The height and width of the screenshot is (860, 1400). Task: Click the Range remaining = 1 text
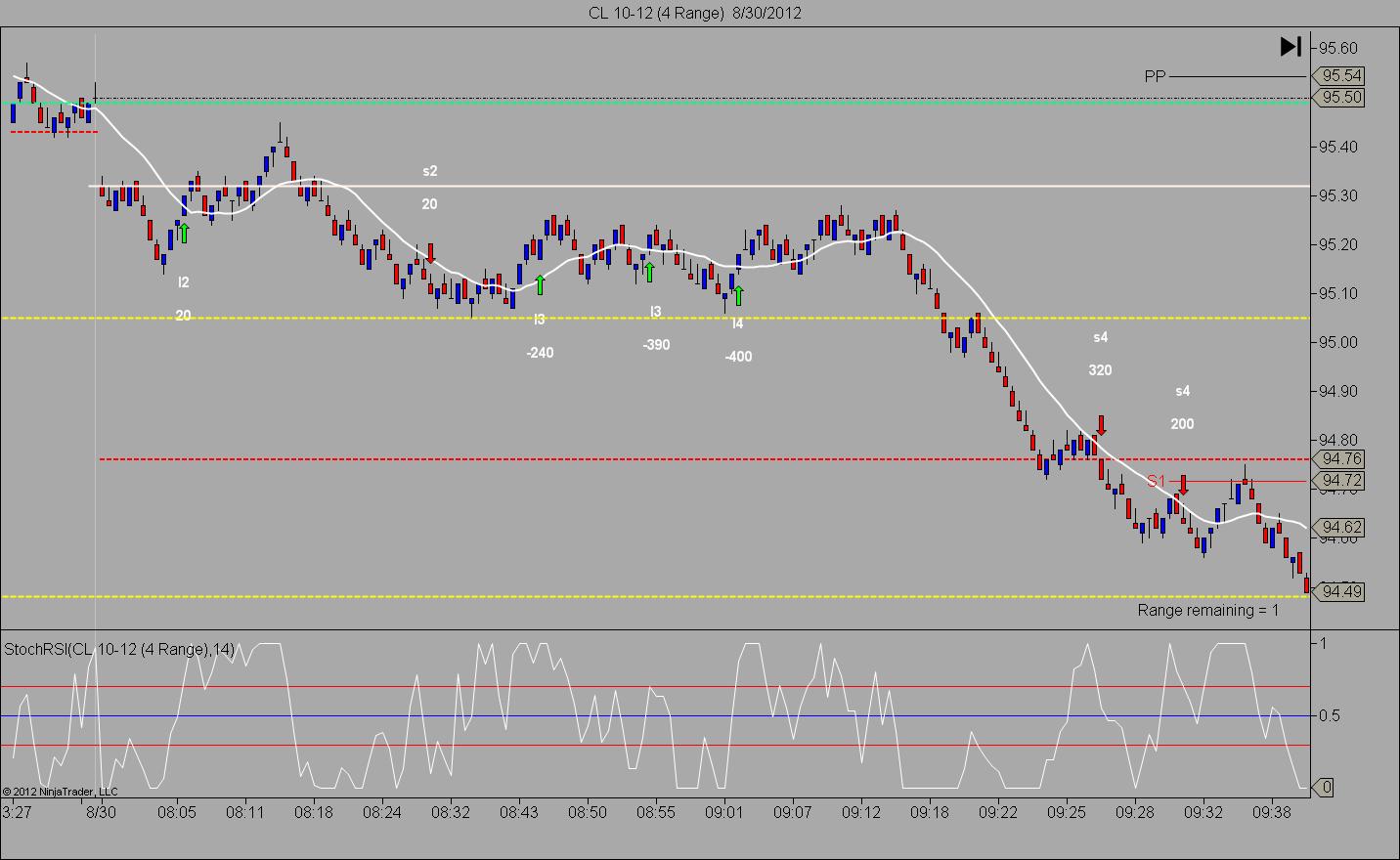pyautogui.click(x=1208, y=610)
